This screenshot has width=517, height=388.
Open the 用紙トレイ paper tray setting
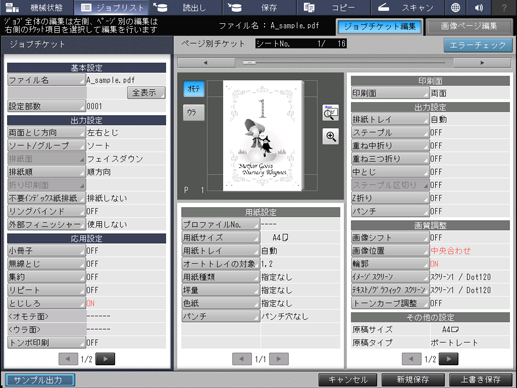click(x=220, y=251)
